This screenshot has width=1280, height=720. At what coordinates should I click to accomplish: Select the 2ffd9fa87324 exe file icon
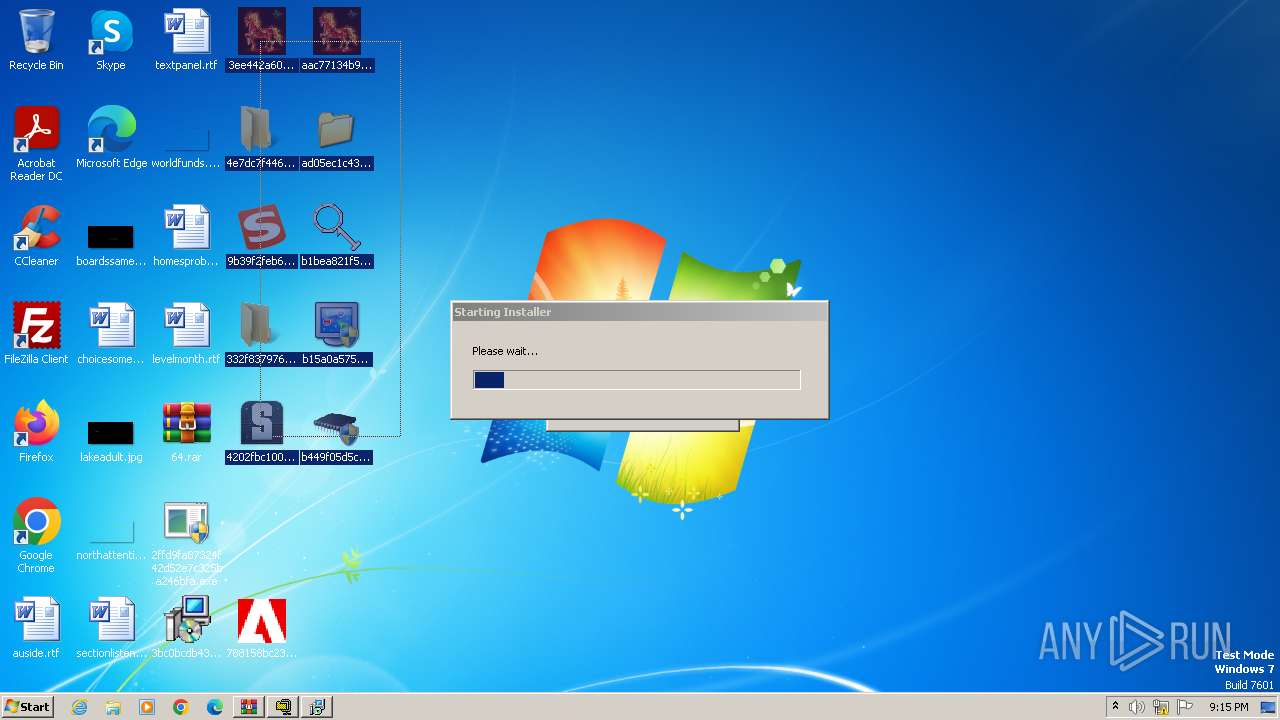coord(186,543)
